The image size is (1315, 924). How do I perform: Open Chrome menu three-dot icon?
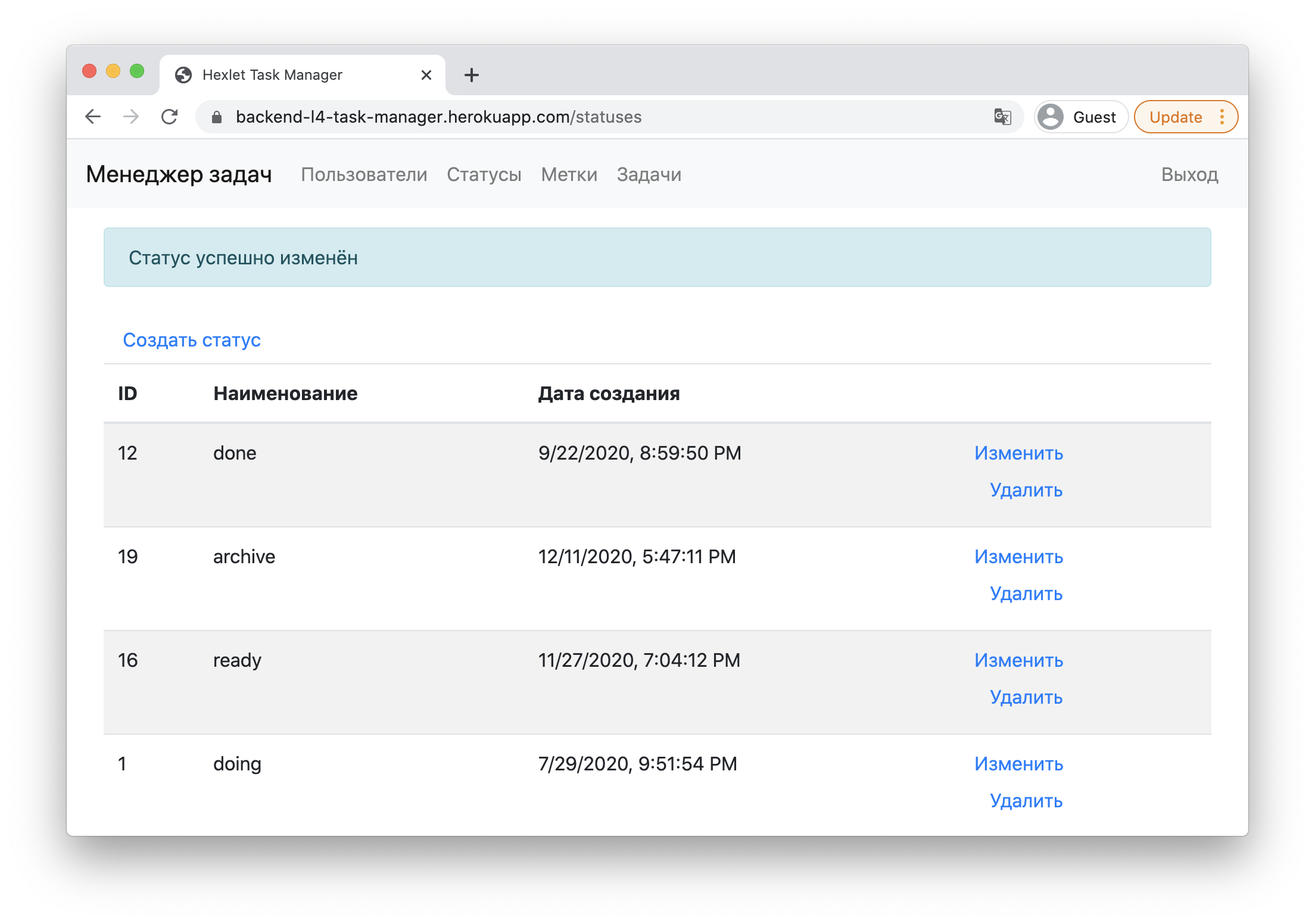(1222, 117)
